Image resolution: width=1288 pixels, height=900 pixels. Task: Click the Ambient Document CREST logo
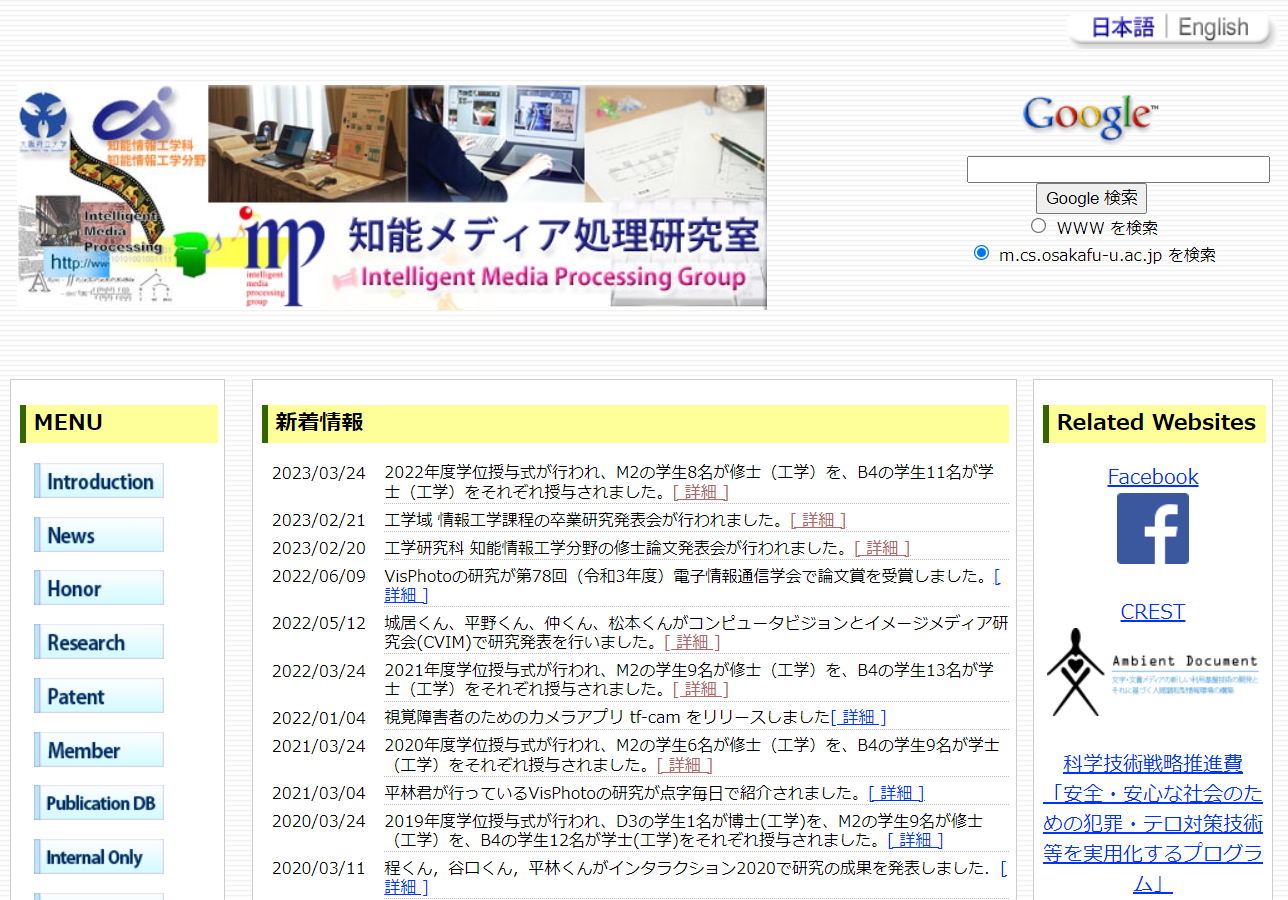click(x=1152, y=672)
